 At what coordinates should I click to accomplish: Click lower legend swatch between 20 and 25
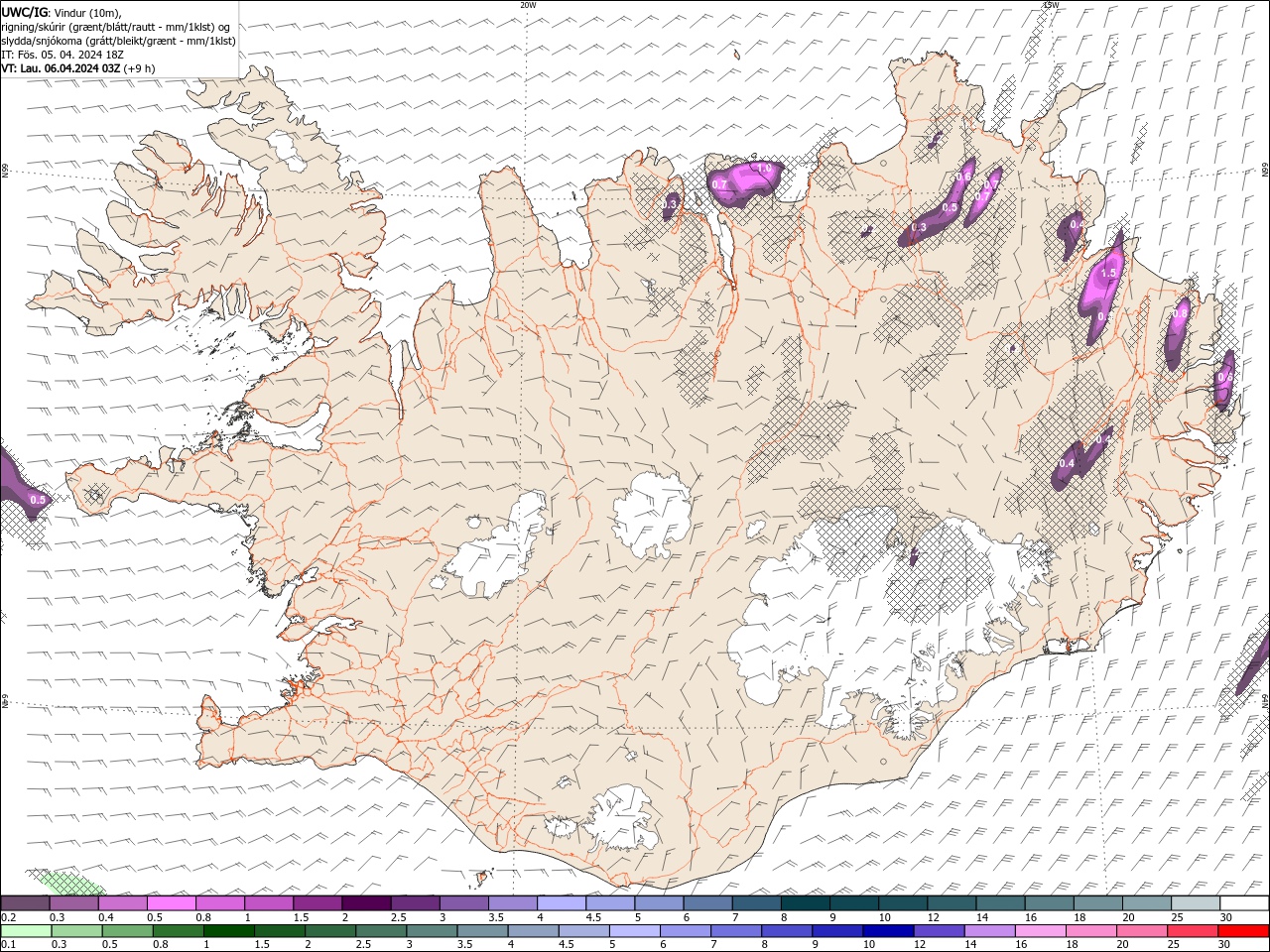point(1143,930)
